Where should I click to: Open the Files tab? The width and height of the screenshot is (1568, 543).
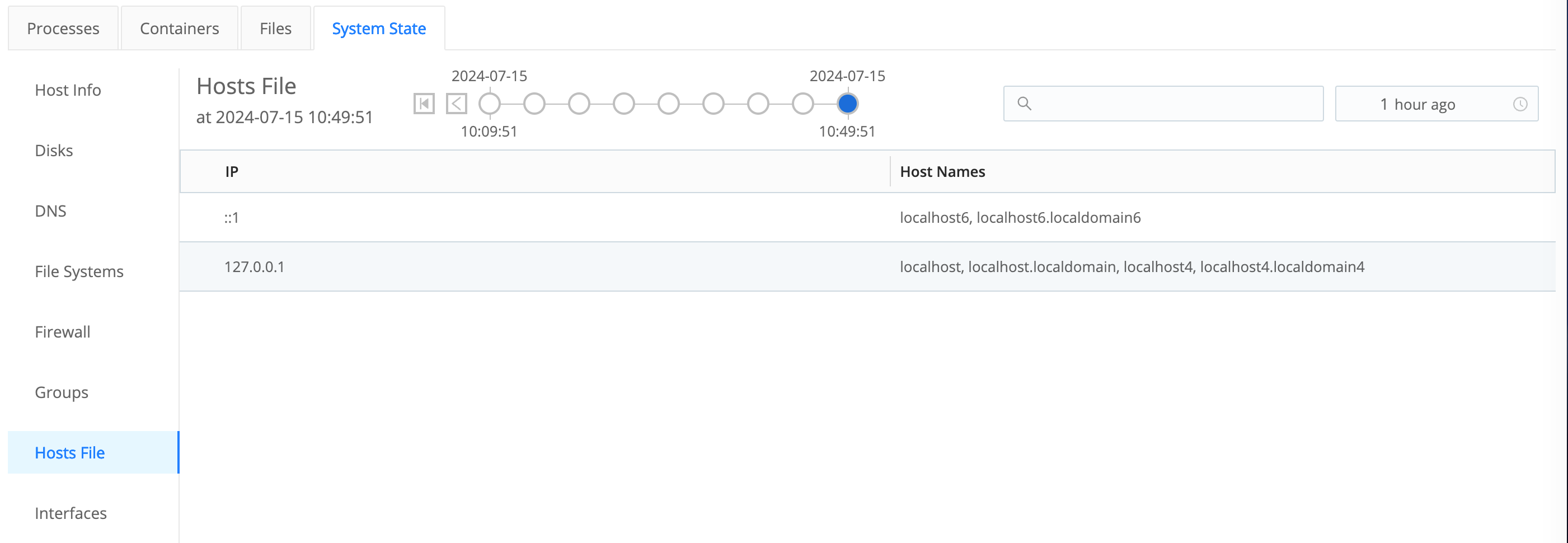click(275, 29)
